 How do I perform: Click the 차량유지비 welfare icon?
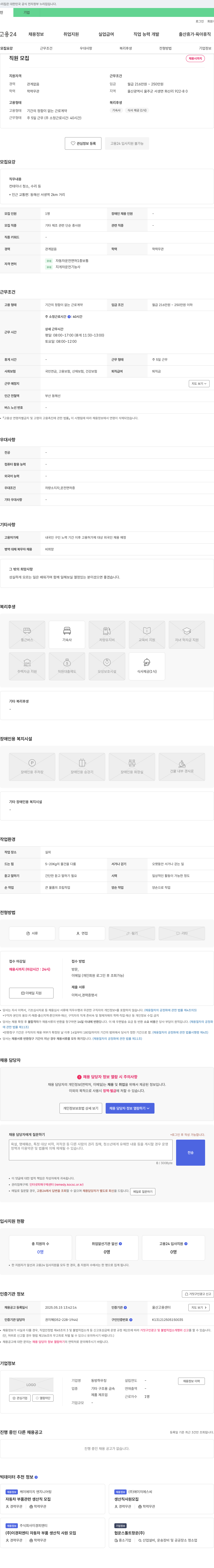point(107,635)
